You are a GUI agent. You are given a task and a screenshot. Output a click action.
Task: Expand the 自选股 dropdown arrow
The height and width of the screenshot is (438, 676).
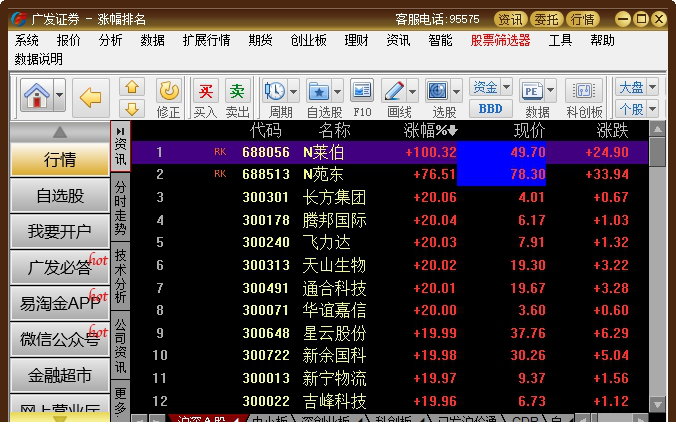coord(337,91)
